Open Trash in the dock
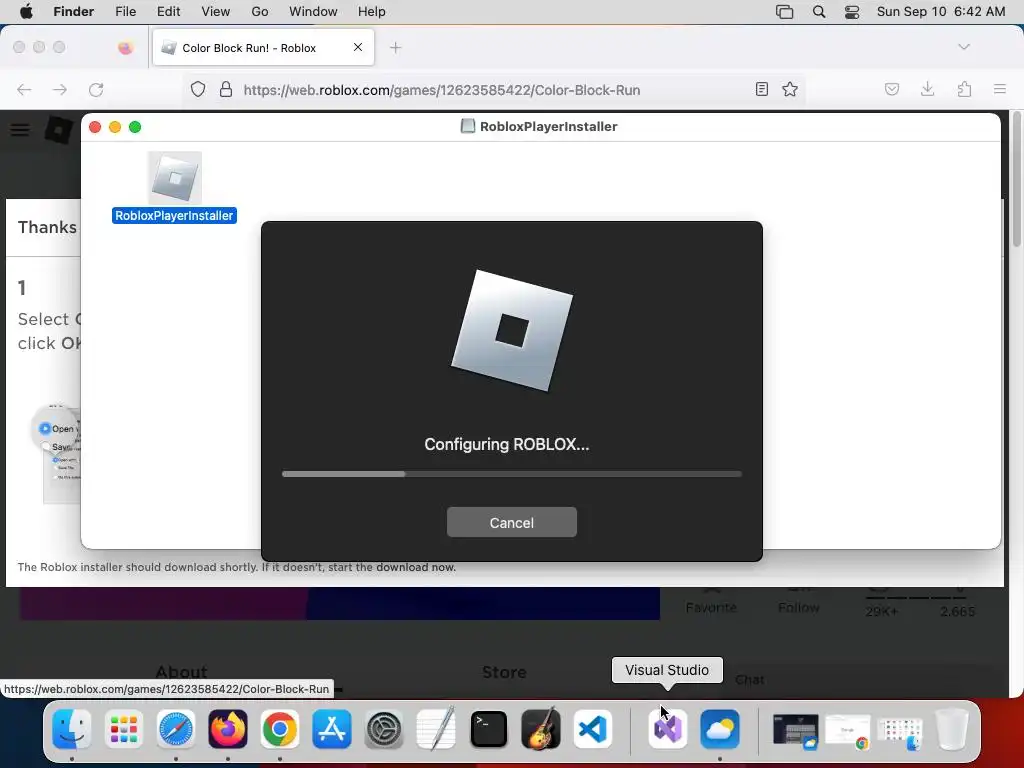Viewport: 1024px width, 768px height. click(952, 729)
